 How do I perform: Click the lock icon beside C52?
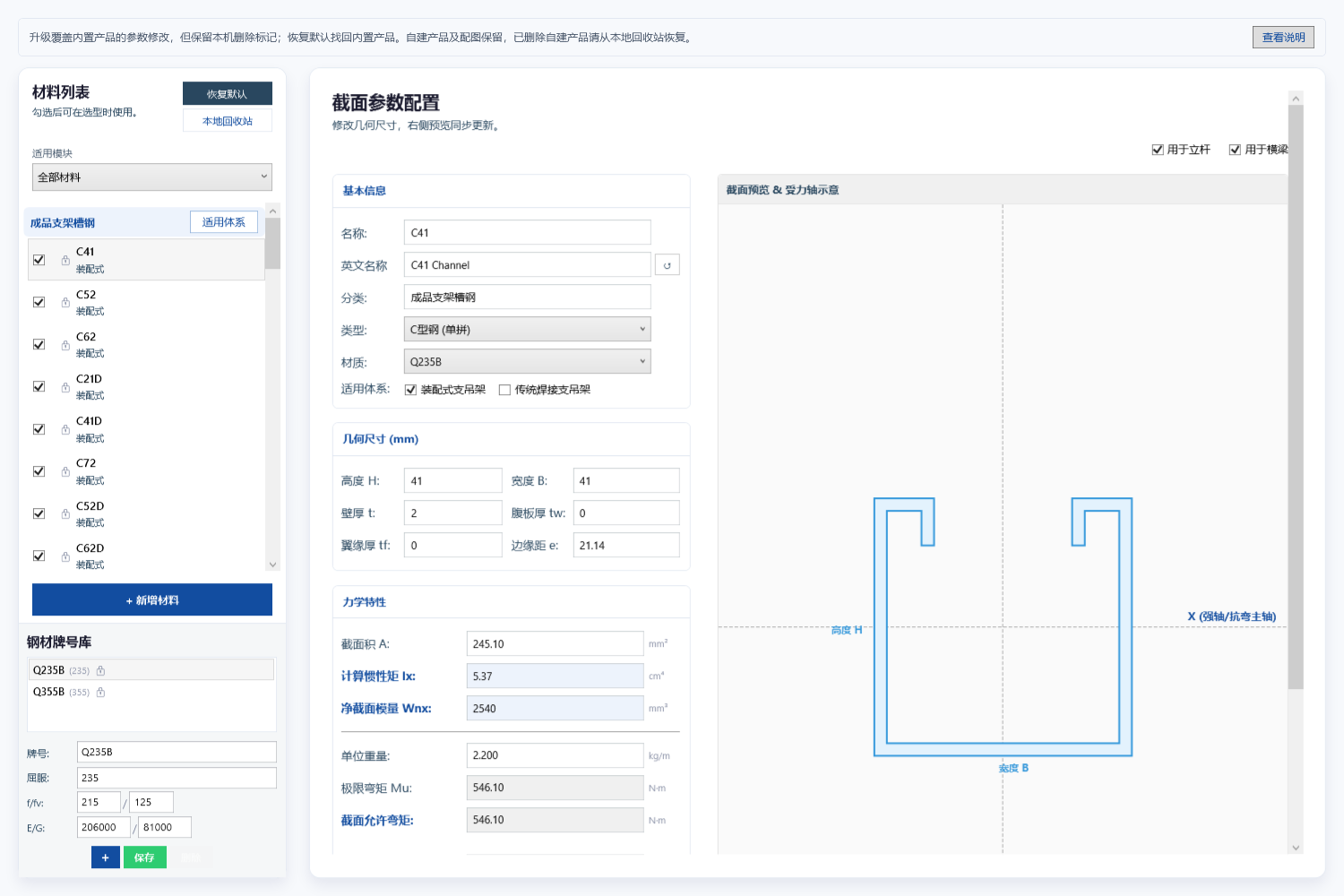click(x=65, y=303)
